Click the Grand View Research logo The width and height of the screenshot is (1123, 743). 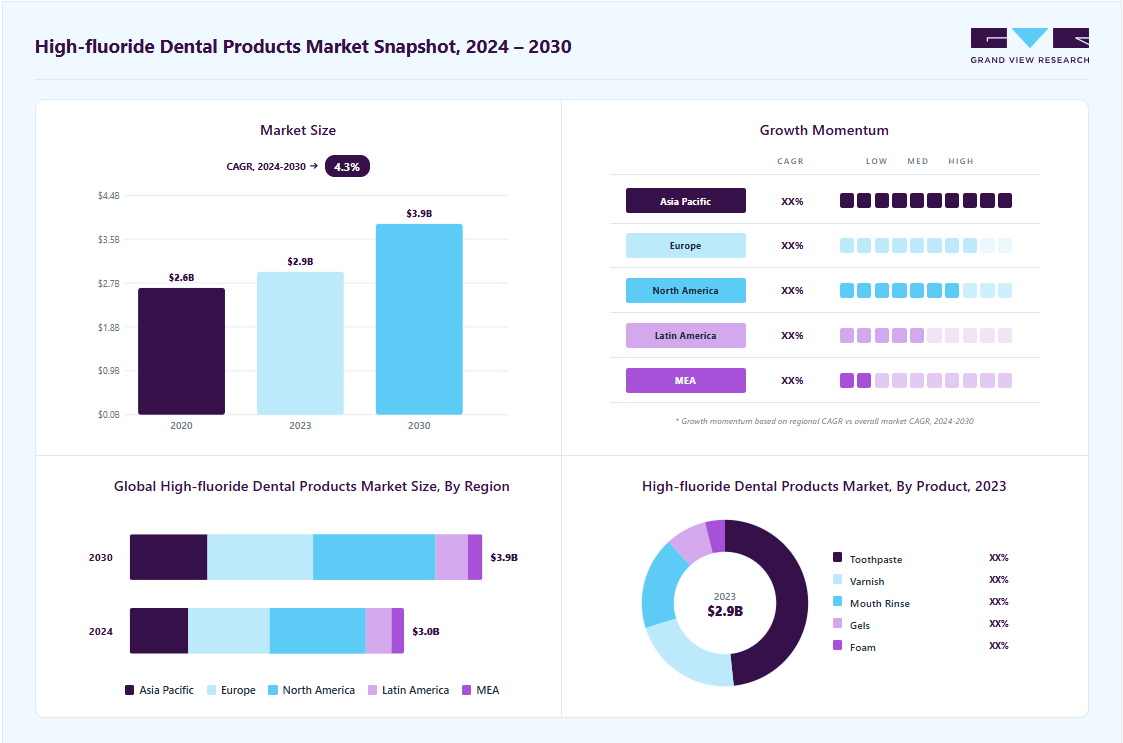1030,46
